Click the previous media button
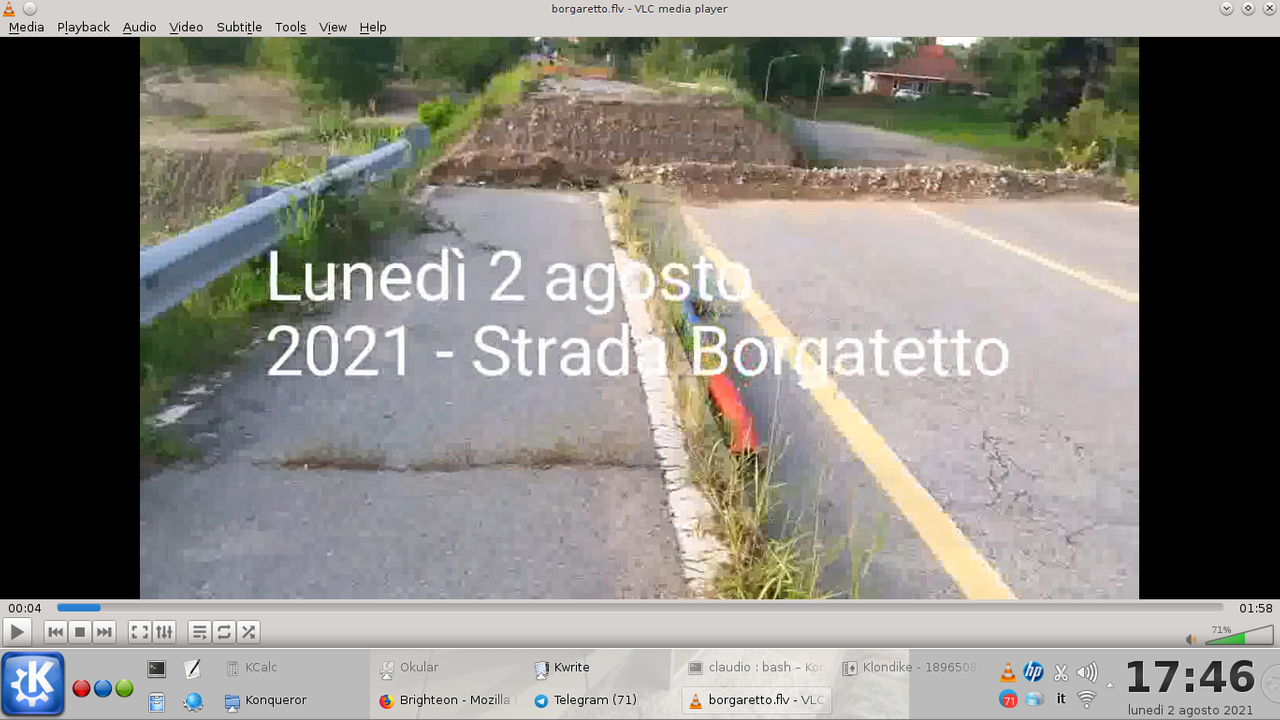The image size is (1280, 720). click(56, 632)
